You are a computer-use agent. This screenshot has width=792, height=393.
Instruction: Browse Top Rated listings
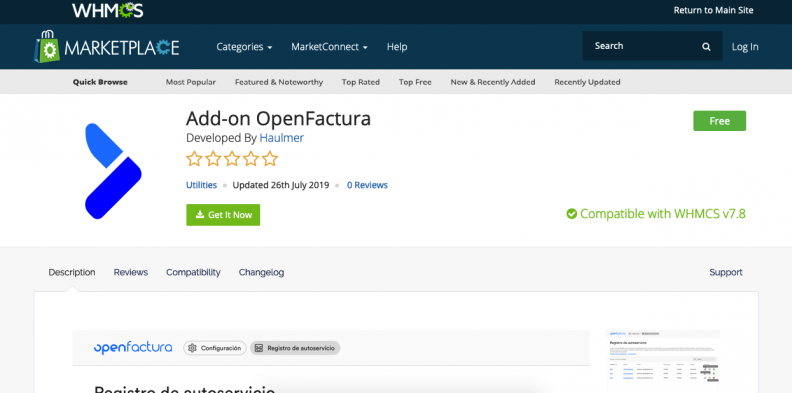[x=361, y=82]
